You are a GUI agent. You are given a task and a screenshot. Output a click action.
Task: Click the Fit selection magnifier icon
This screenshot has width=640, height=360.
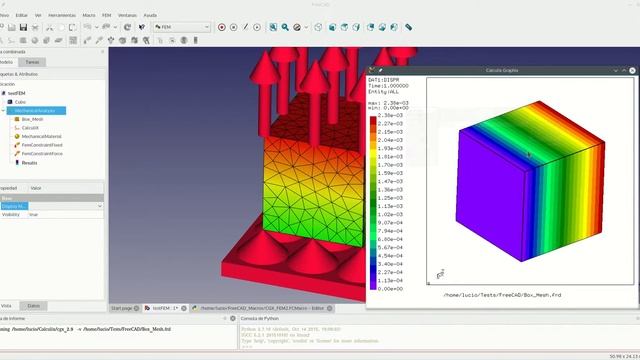(285, 27)
